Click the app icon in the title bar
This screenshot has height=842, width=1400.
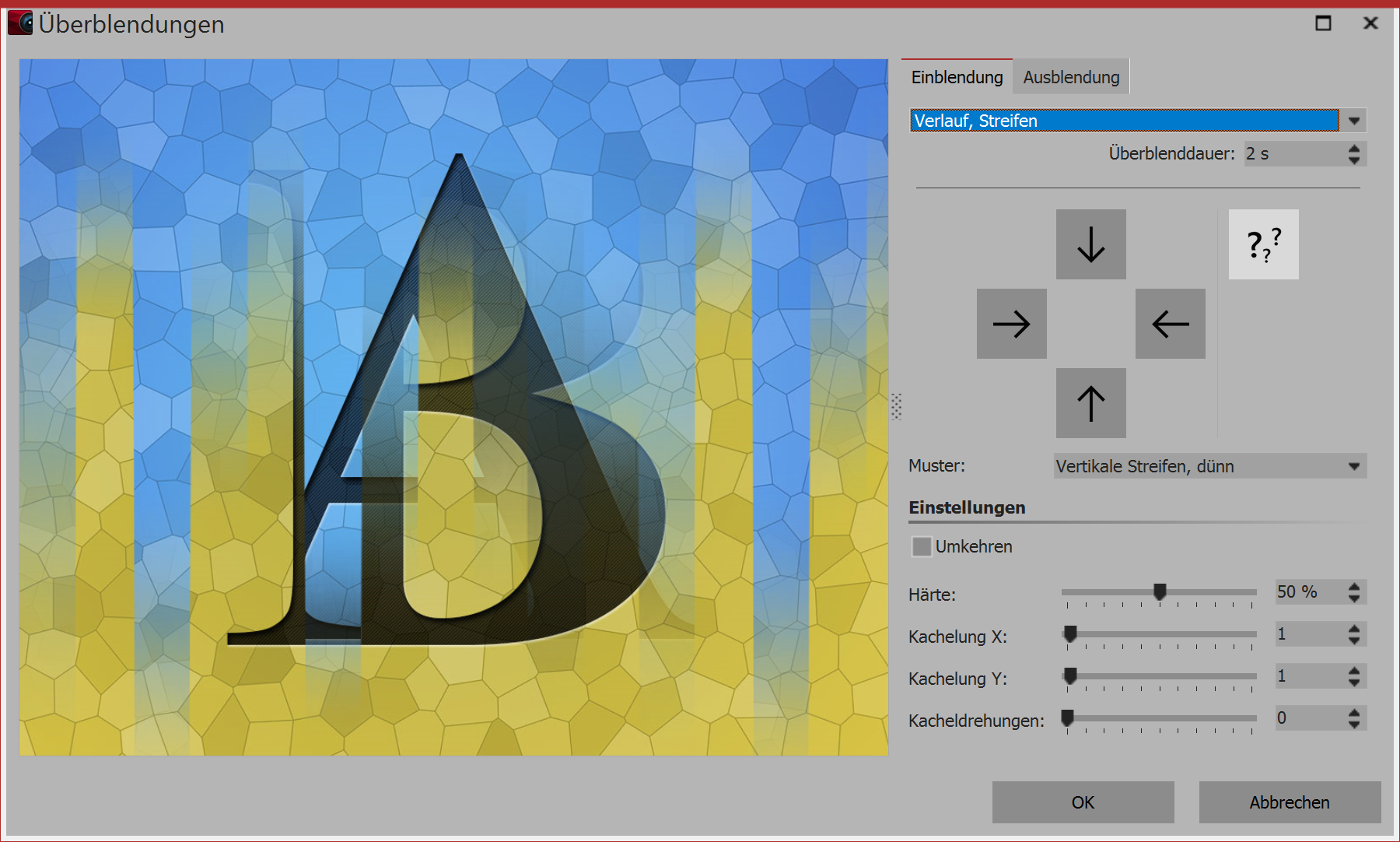click(20, 23)
